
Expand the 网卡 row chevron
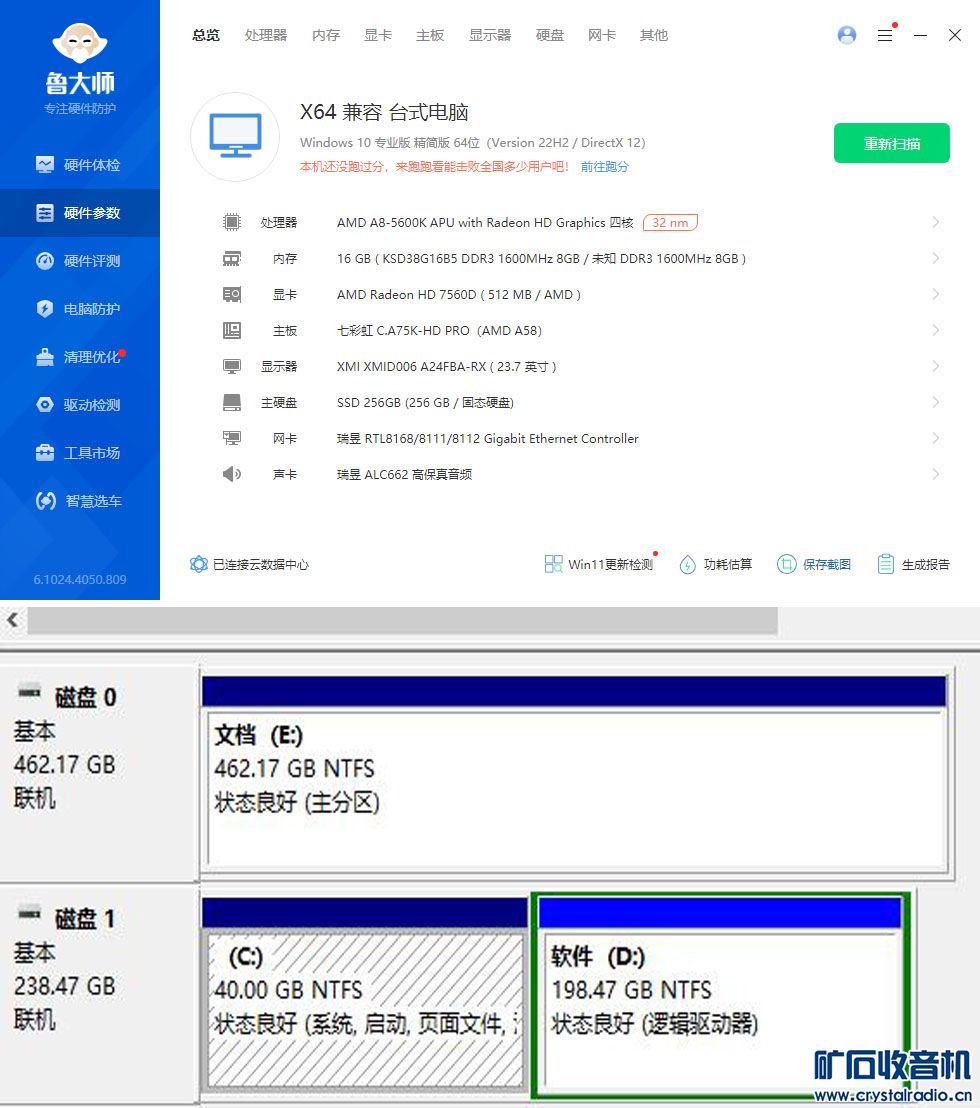coord(935,438)
